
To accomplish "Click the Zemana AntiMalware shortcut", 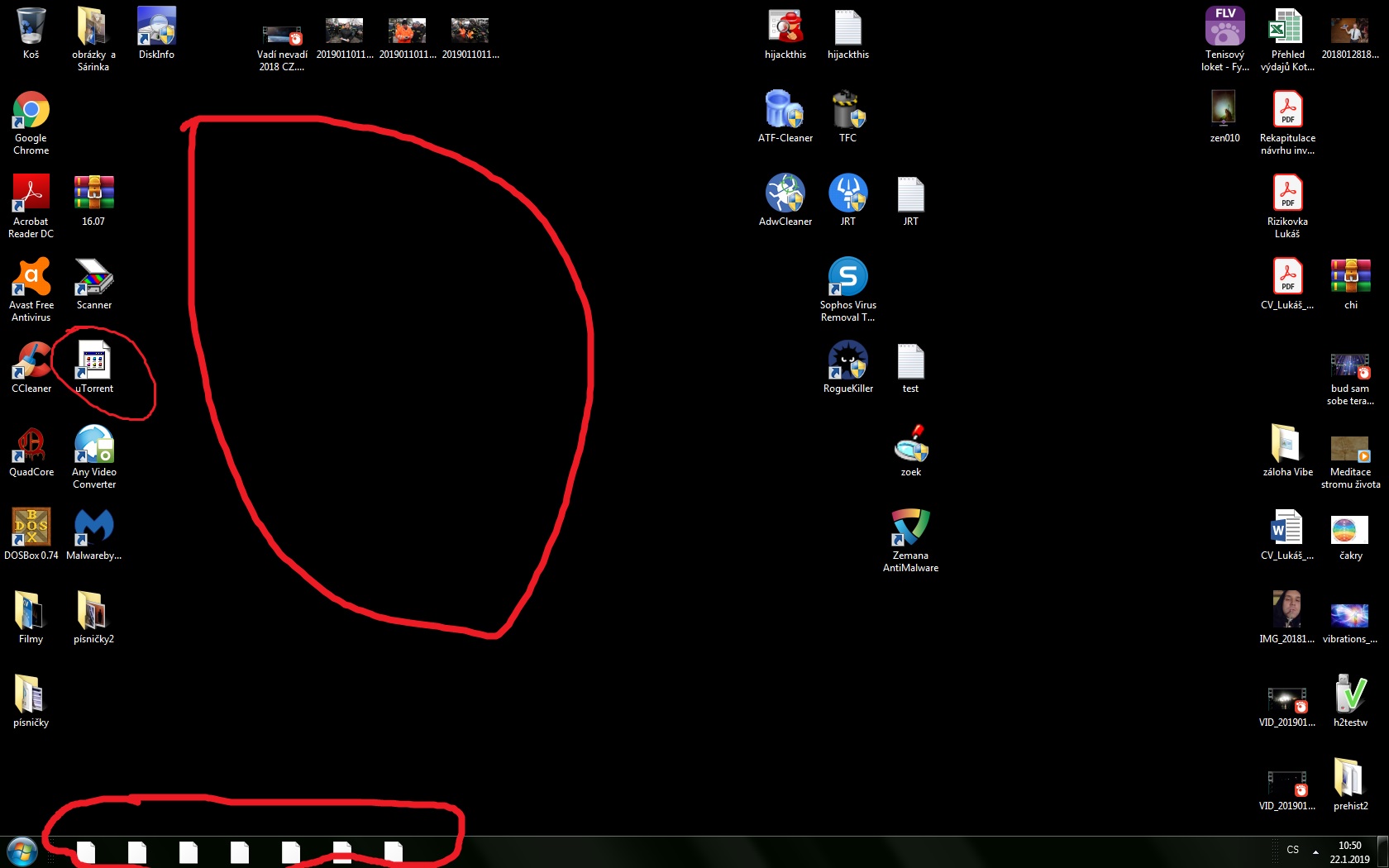I will pyautogui.click(x=910, y=529).
